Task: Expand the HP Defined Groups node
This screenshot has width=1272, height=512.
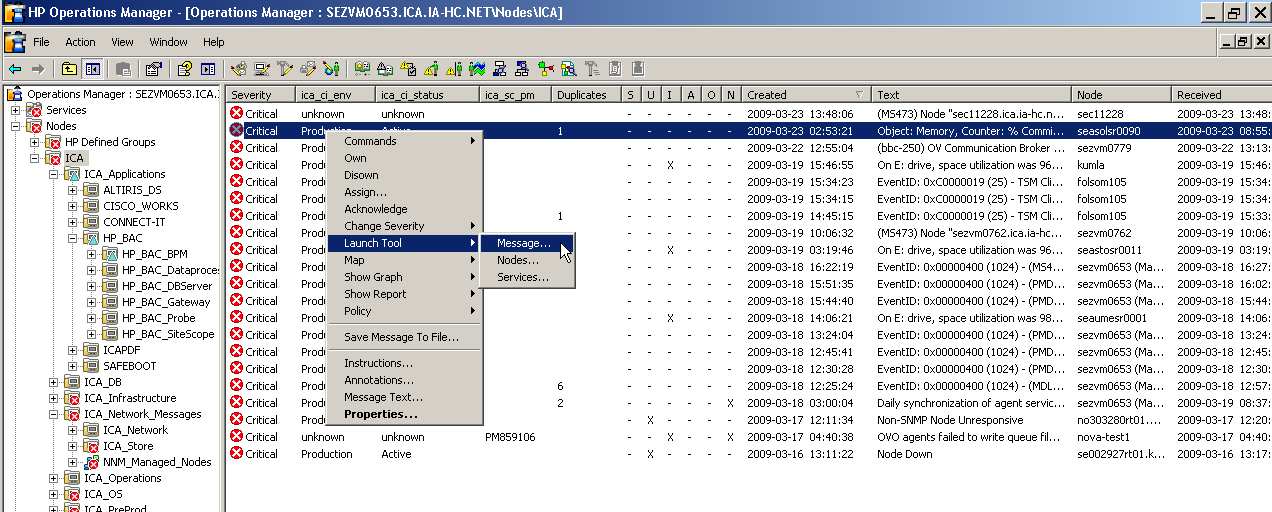Action: point(35,142)
